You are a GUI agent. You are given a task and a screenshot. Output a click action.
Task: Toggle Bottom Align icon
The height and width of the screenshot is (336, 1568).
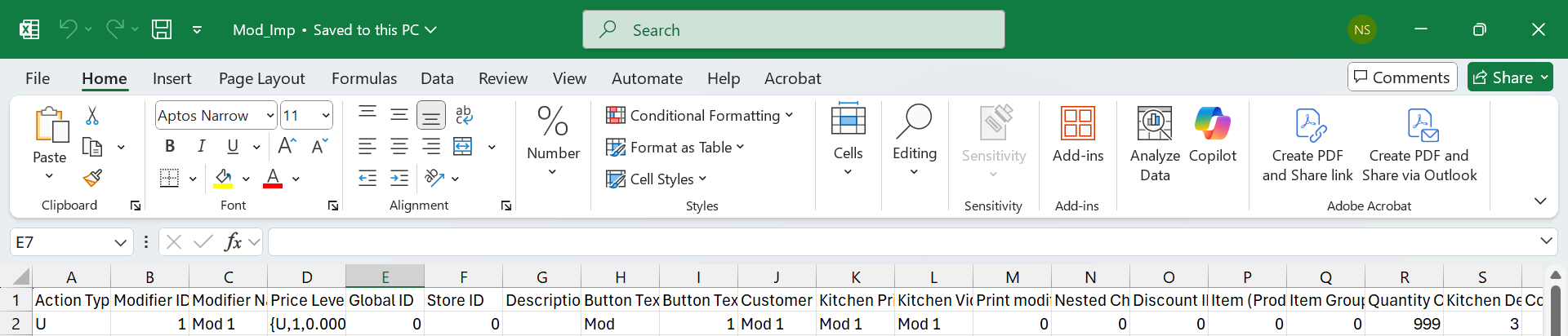pyautogui.click(x=431, y=115)
